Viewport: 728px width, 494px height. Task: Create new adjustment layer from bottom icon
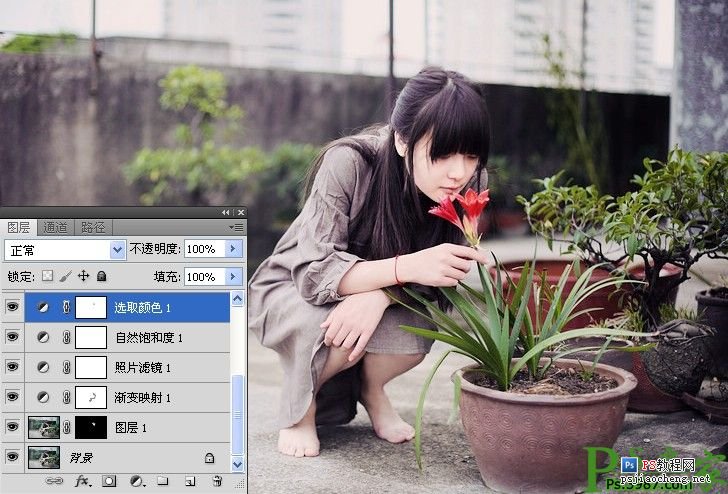coord(136,481)
